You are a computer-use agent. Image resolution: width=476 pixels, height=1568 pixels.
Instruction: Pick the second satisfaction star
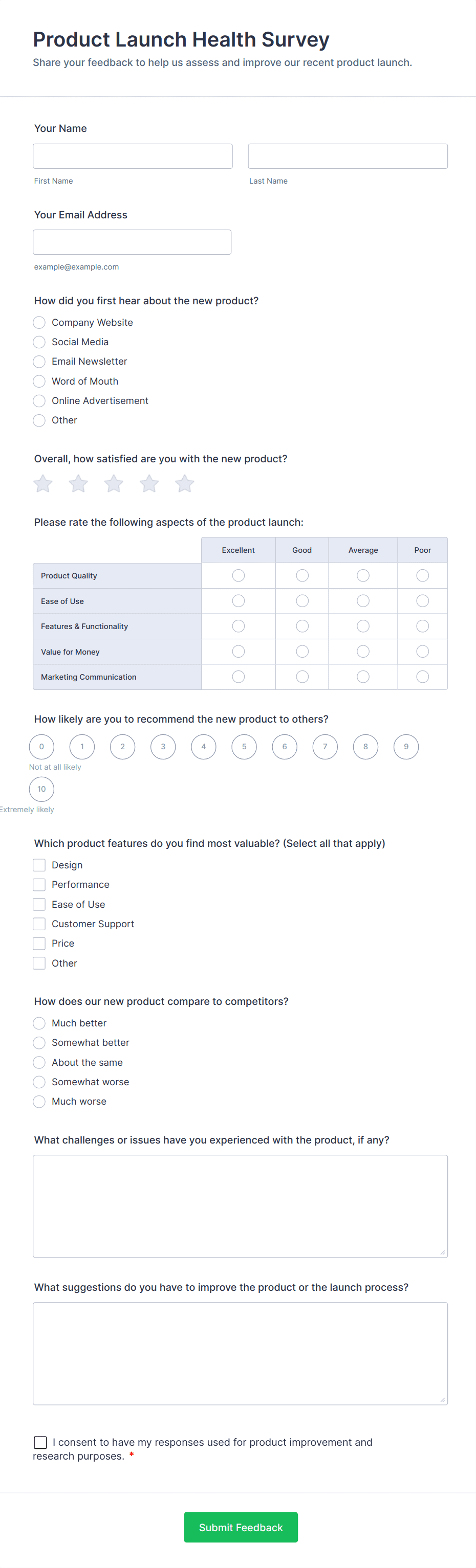[78, 484]
